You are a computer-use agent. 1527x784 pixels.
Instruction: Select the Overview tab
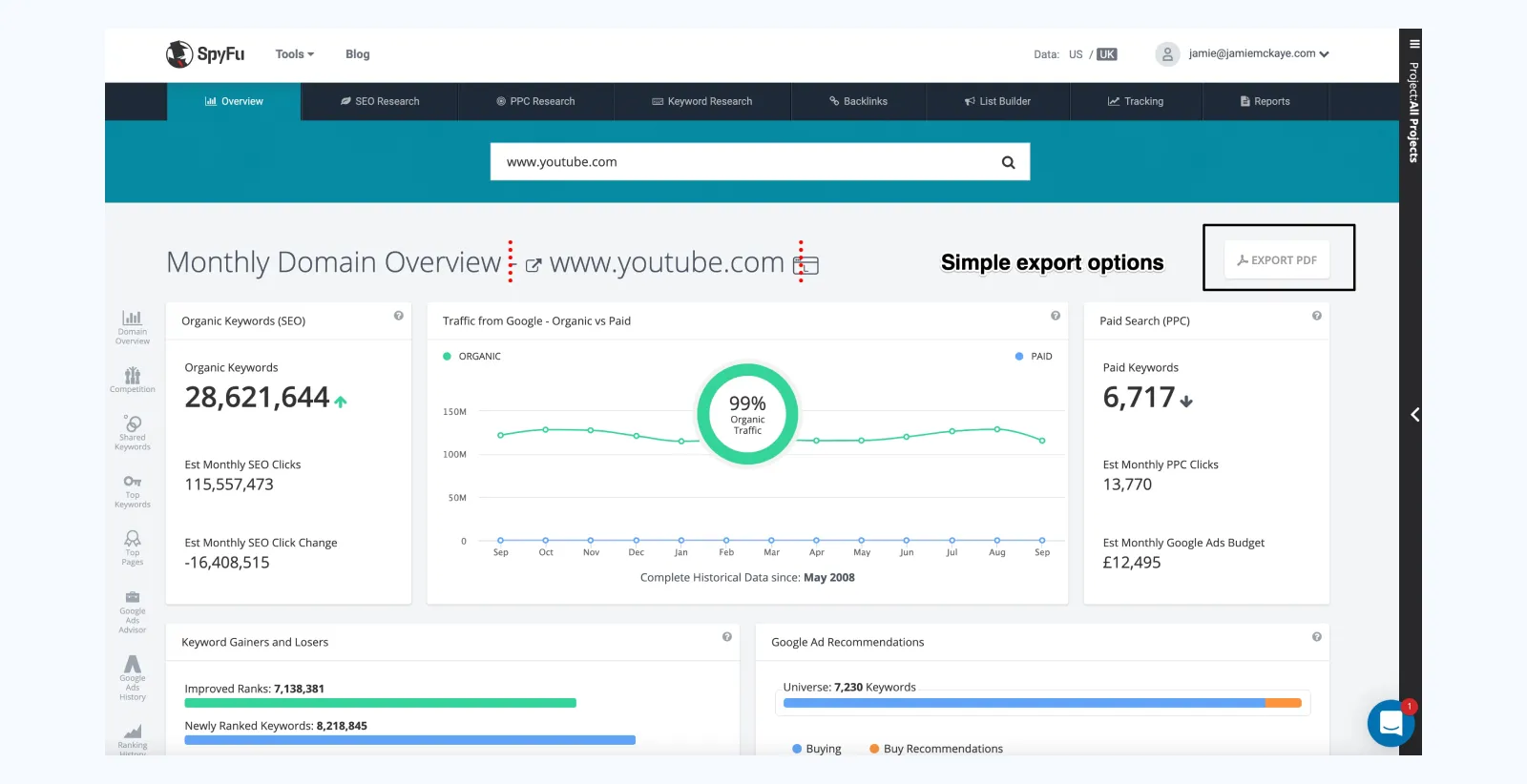[234, 101]
